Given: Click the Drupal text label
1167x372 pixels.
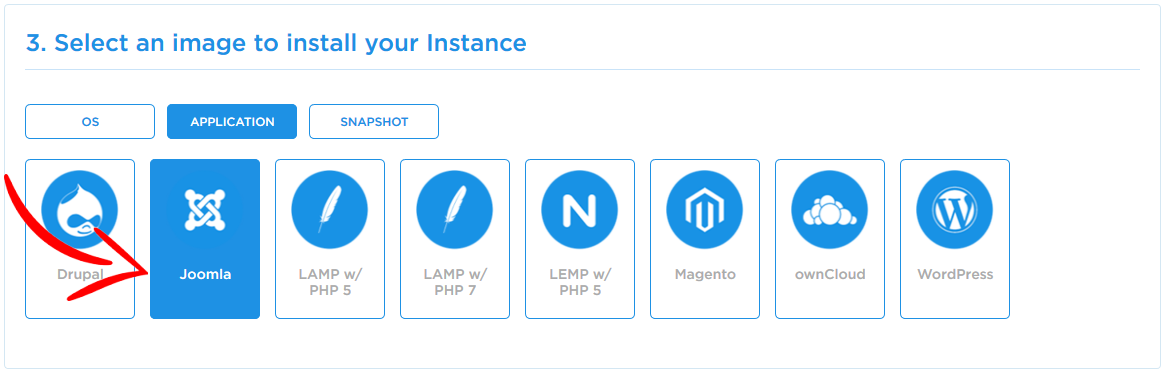Looking at the screenshot, I should [x=80, y=275].
